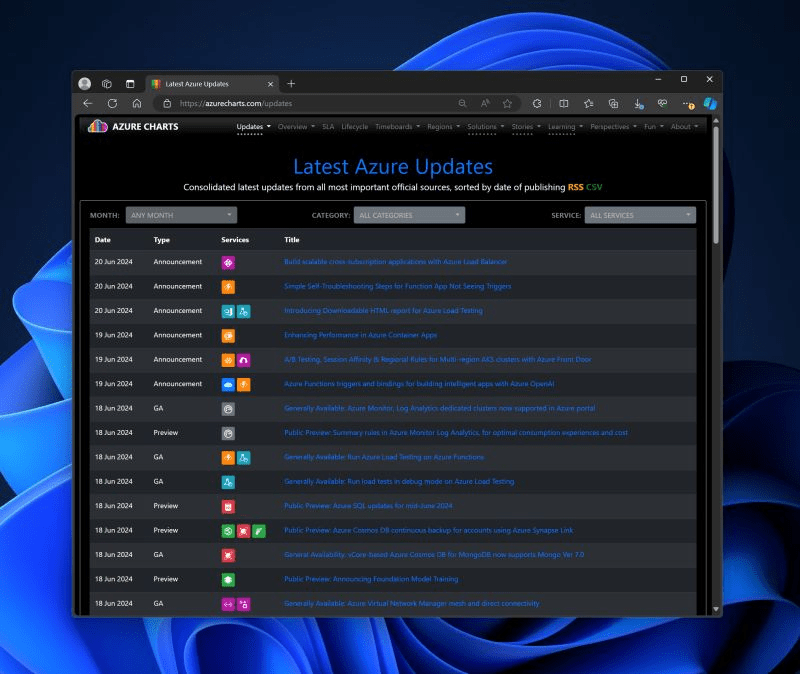Open the Timeboards navigation menu
The width and height of the screenshot is (800, 674).
(396, 127)
